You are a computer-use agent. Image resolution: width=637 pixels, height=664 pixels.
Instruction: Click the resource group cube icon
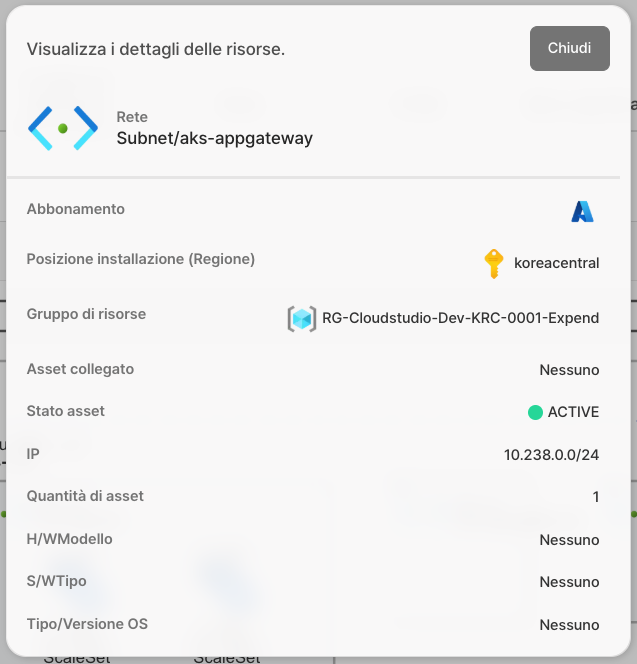click(301, 318)
